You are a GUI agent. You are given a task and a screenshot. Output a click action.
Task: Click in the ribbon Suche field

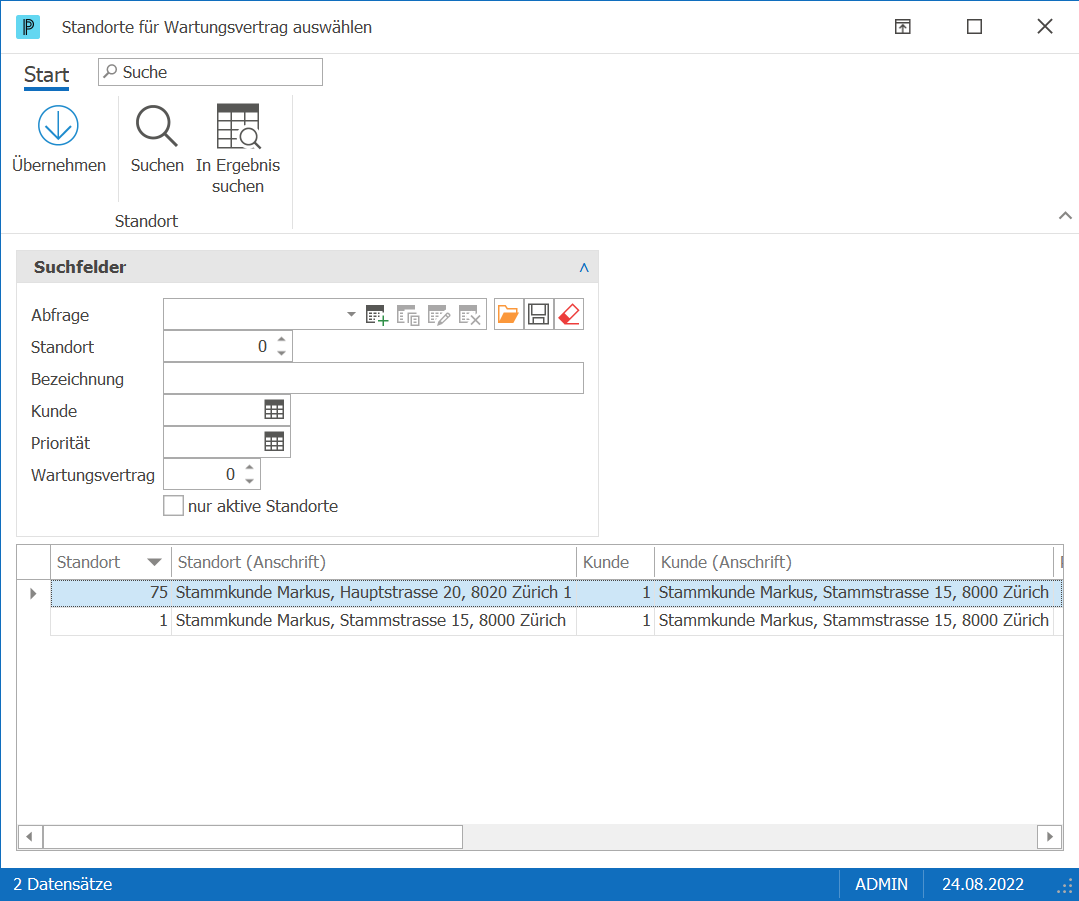[211, 72]
